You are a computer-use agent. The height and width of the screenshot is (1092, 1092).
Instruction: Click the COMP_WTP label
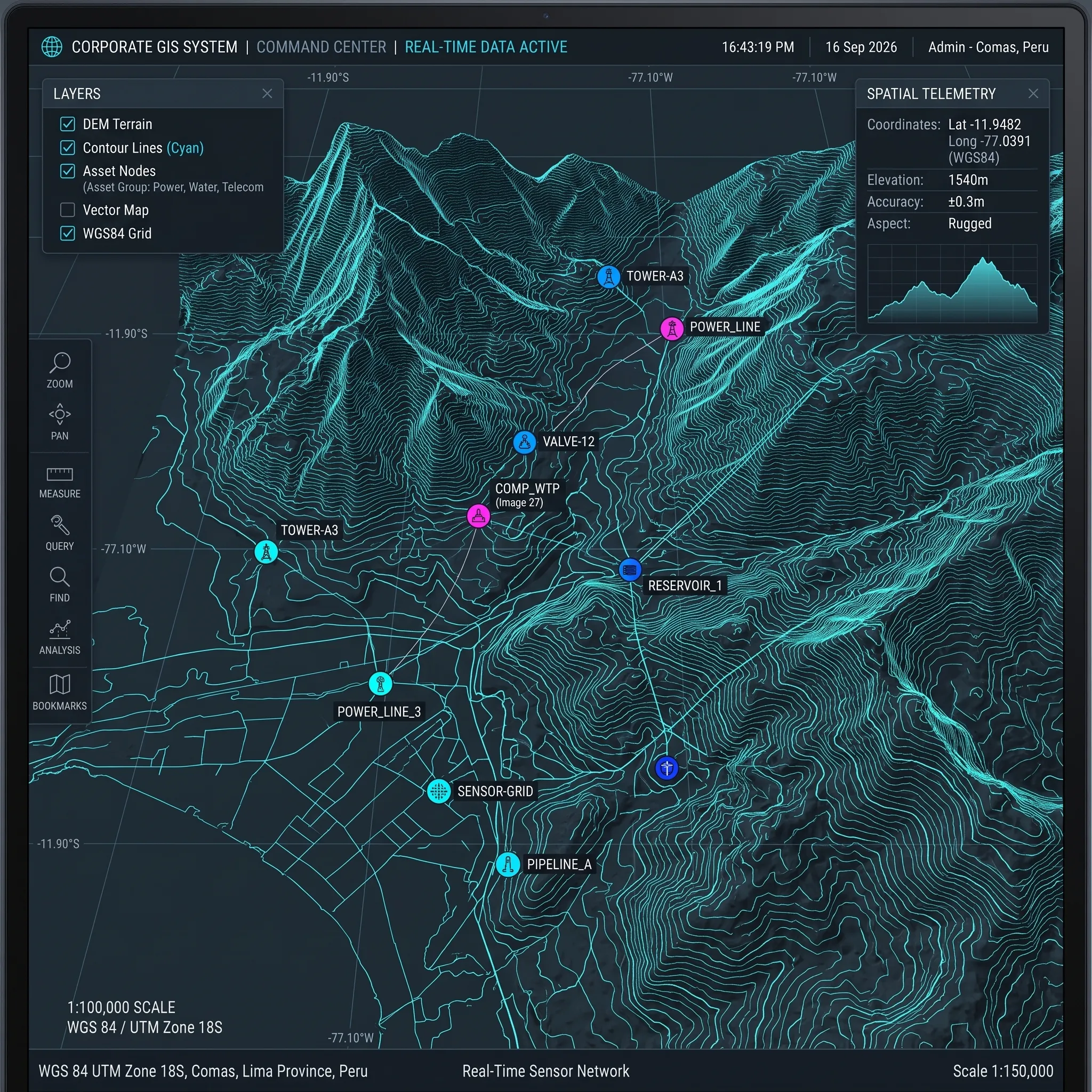click(527, 489)
